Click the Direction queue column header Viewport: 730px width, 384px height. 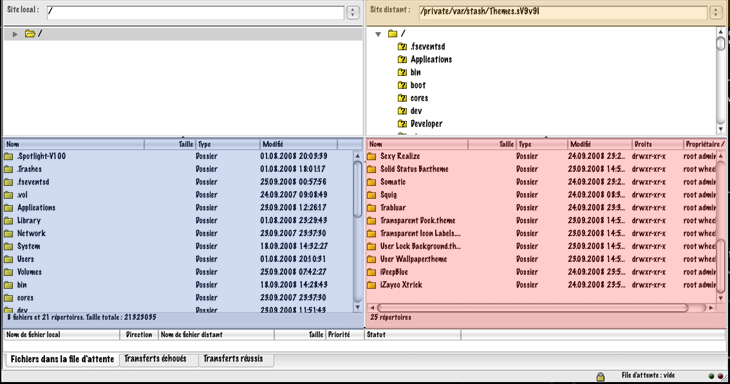coord(139,335)
